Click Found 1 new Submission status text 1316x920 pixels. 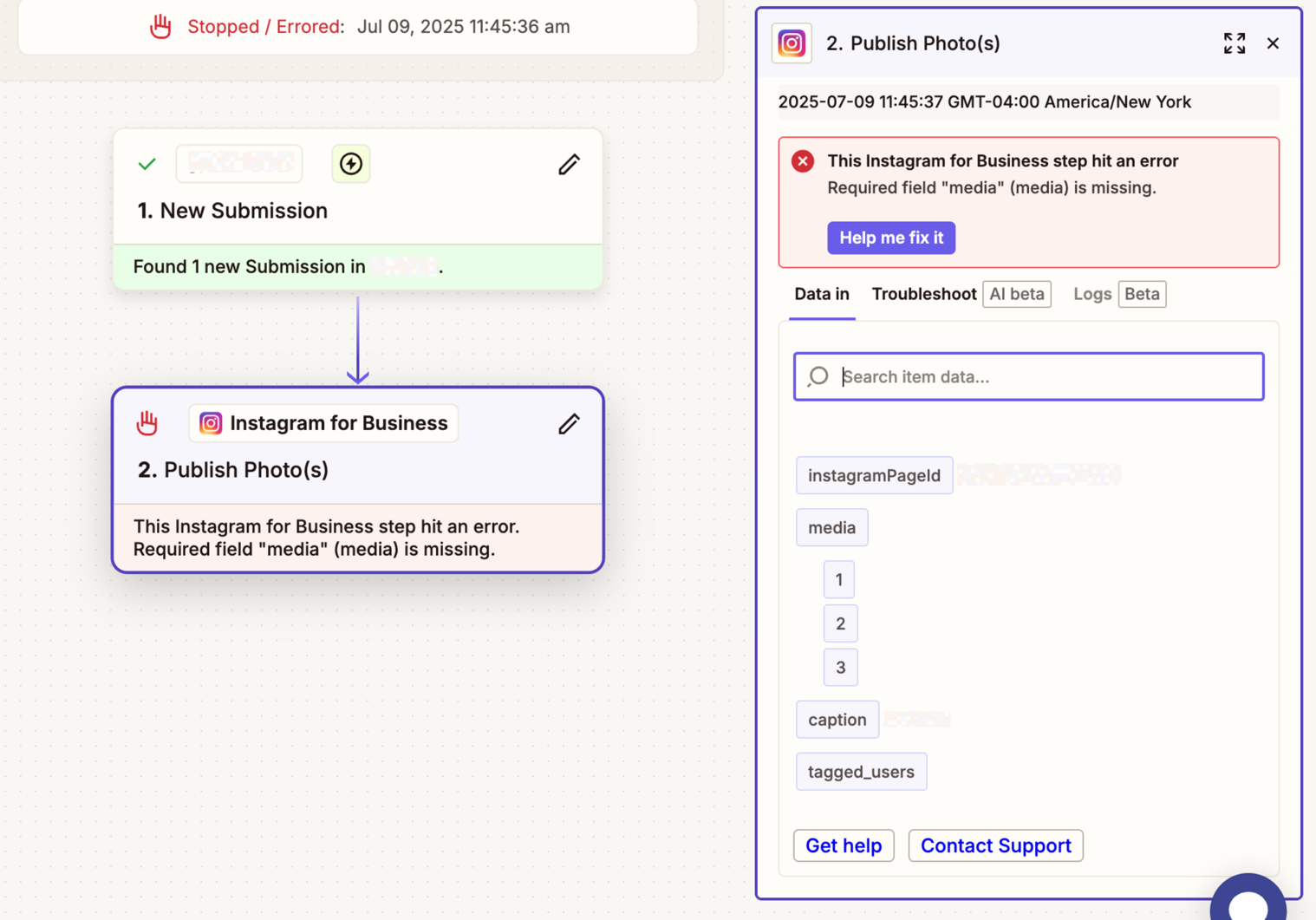[x=288, y=267]
